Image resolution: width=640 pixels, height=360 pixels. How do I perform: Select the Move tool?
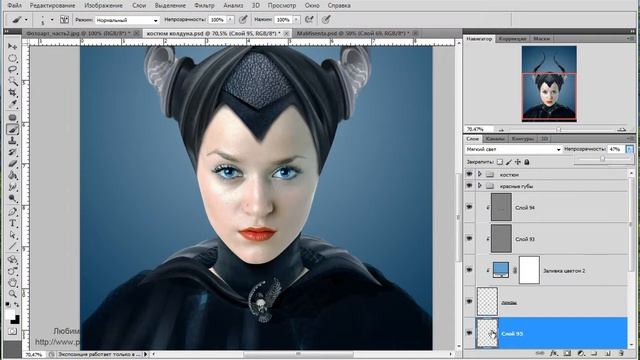(x=13, y=46)
